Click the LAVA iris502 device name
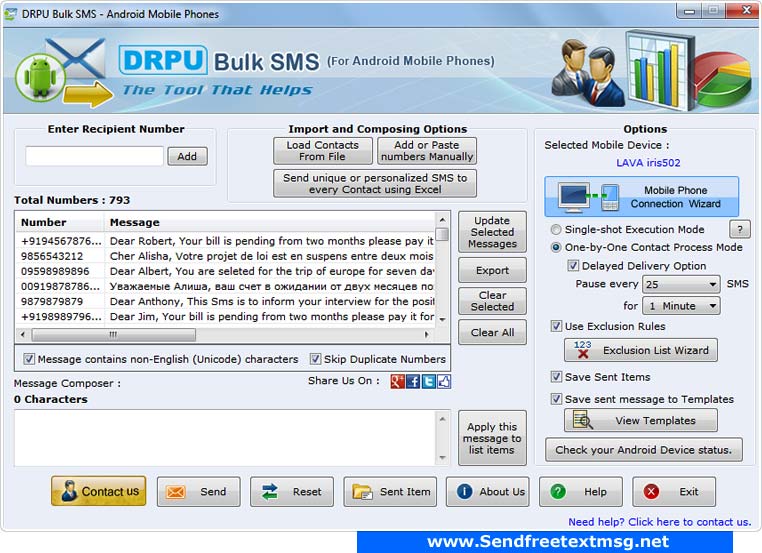This screenshot has height=553, width=762. coord(648,163)
